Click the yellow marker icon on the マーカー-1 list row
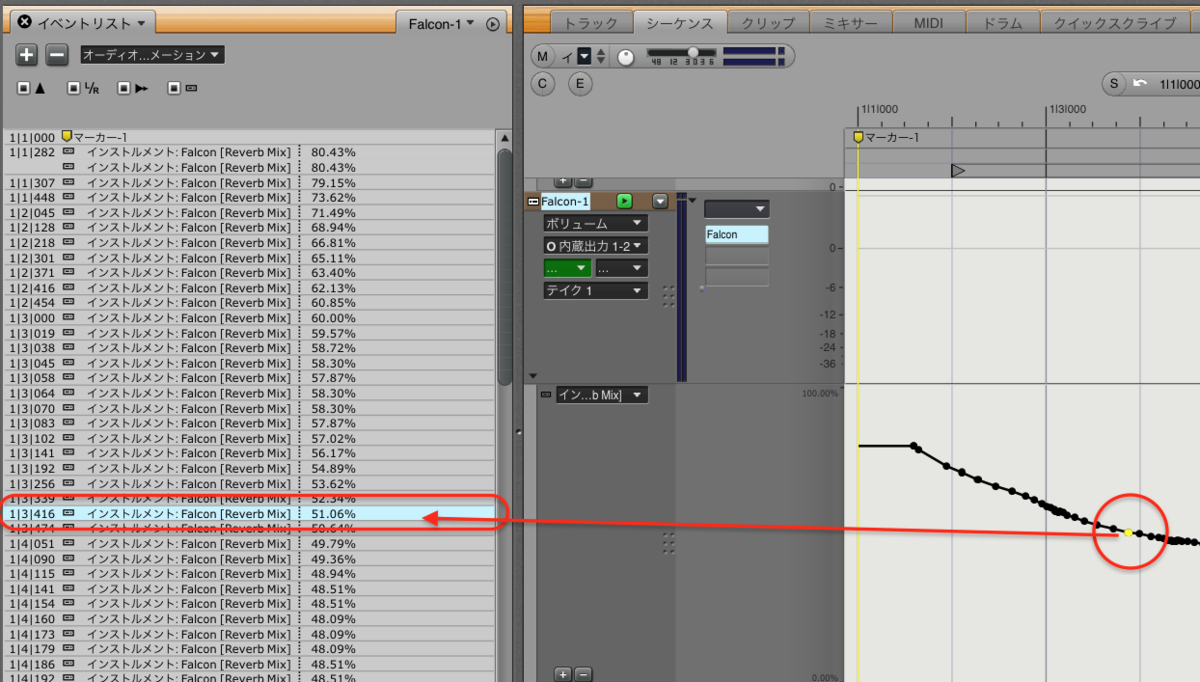The height and width of the screenshot is (682, 1200). click(x=67, y=136)
